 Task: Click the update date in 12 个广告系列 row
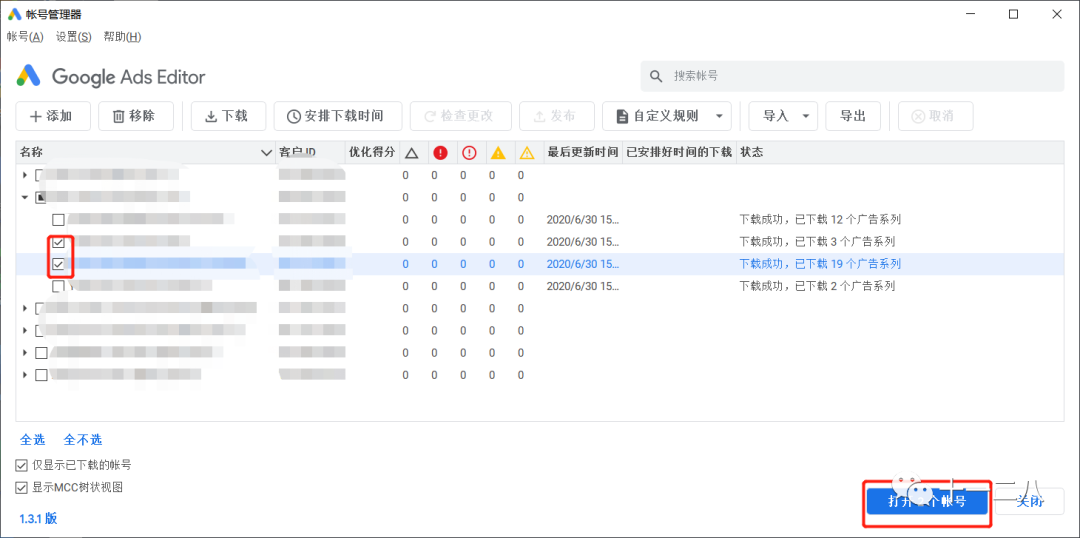click(583, 220)
